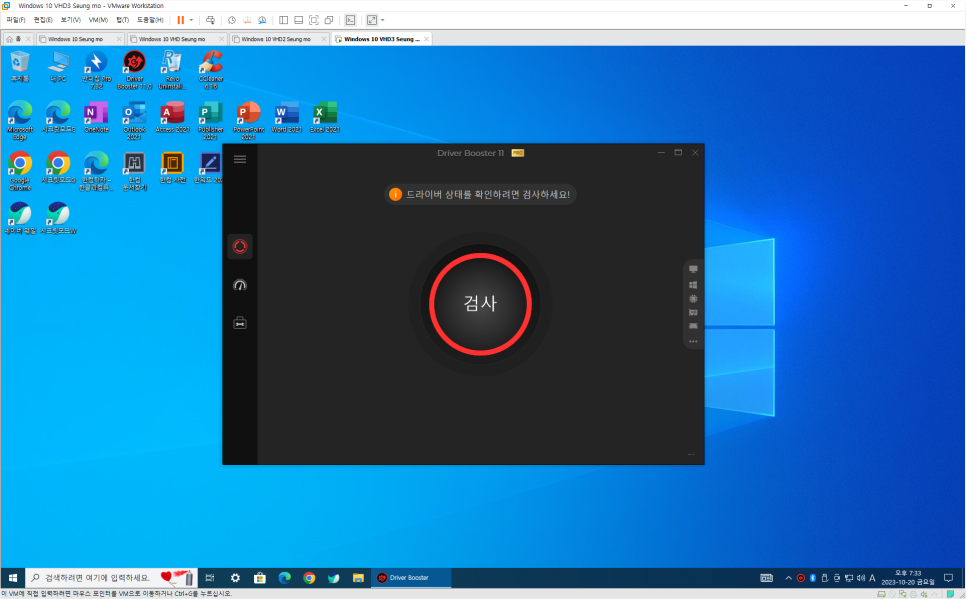Select the 네이버 웨일 desktop shortcut
The image size is (966, 599).
pos(20,218)
